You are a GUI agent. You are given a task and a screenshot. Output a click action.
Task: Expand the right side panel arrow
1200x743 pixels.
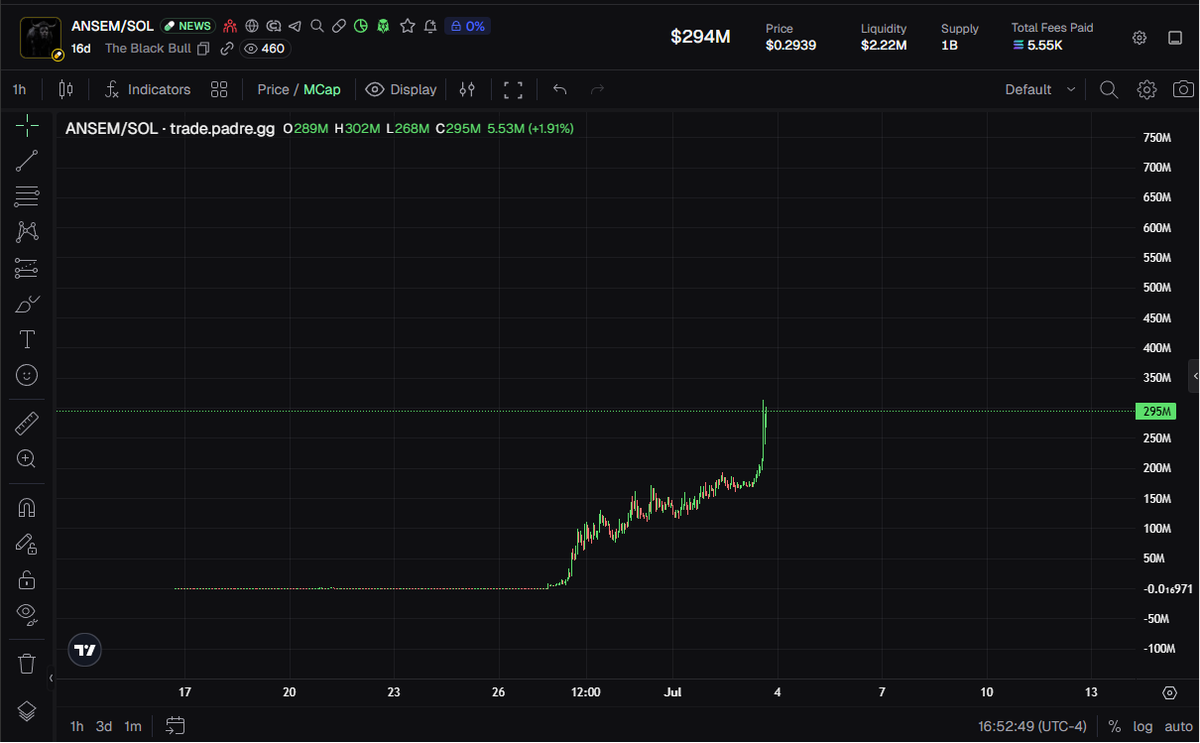pos(1194,376)
